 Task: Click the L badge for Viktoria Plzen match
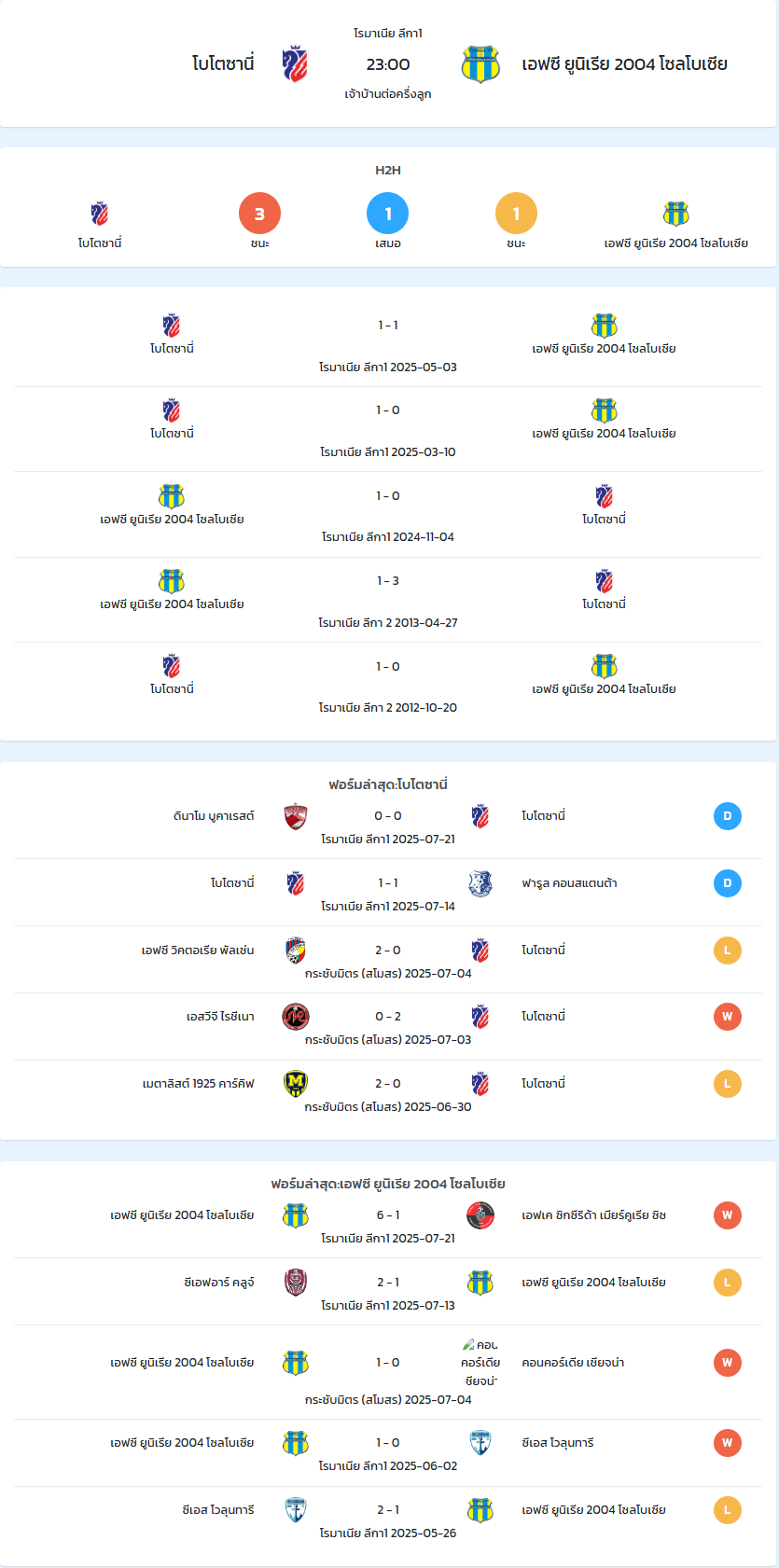point(728,951)
